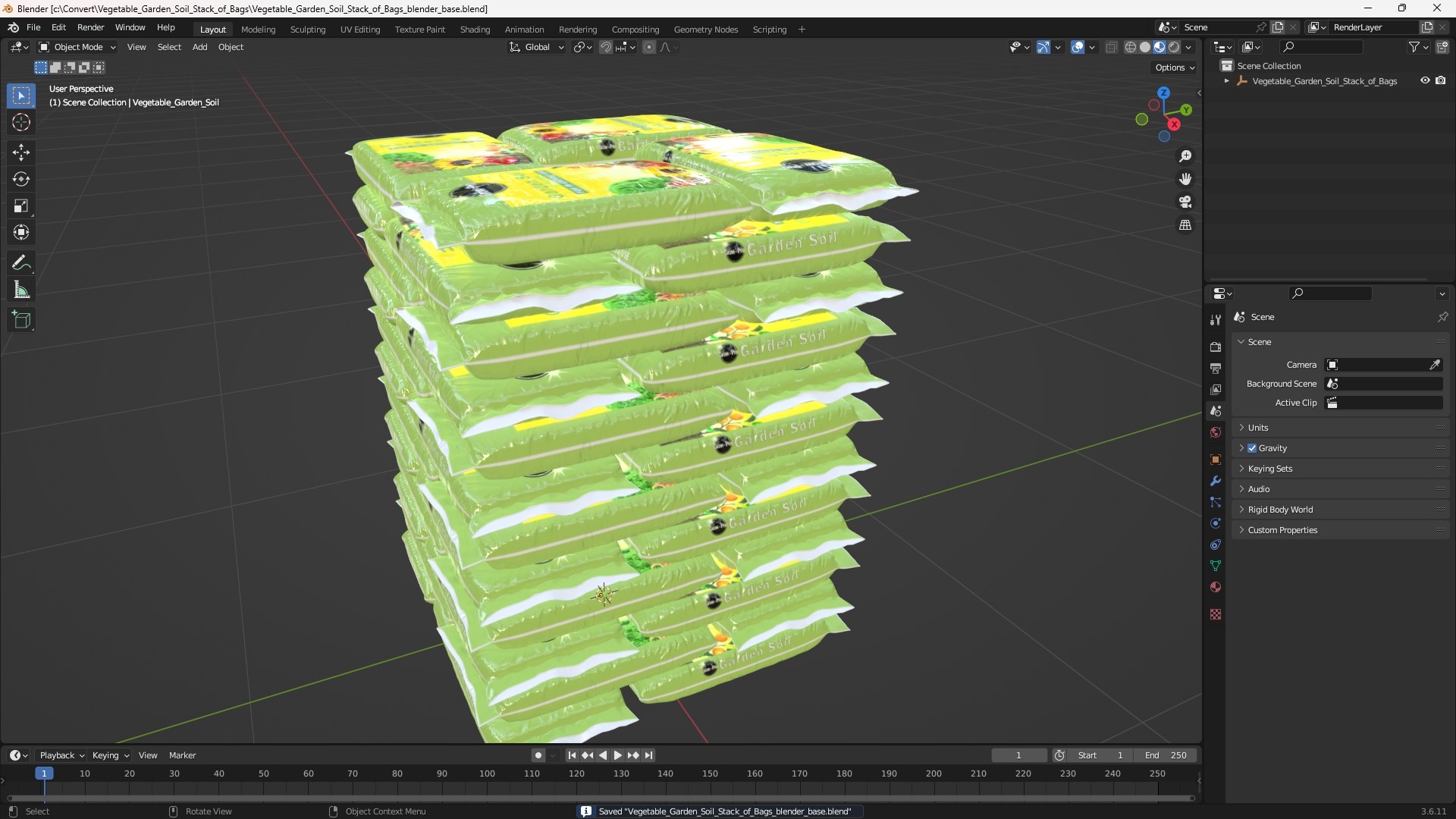The image size is (1456, 819).
Task: Select the Cursor tool in toolbar
Action: 21,122
